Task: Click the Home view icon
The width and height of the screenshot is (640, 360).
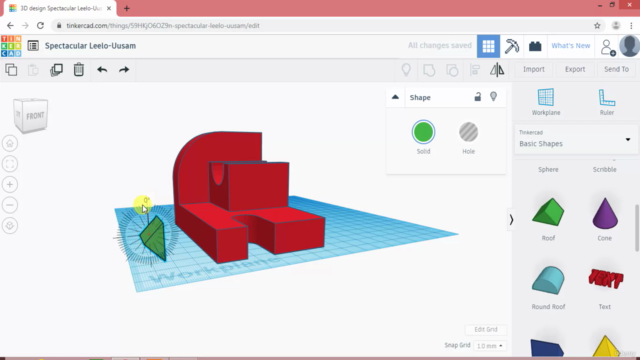Action: 10,144
